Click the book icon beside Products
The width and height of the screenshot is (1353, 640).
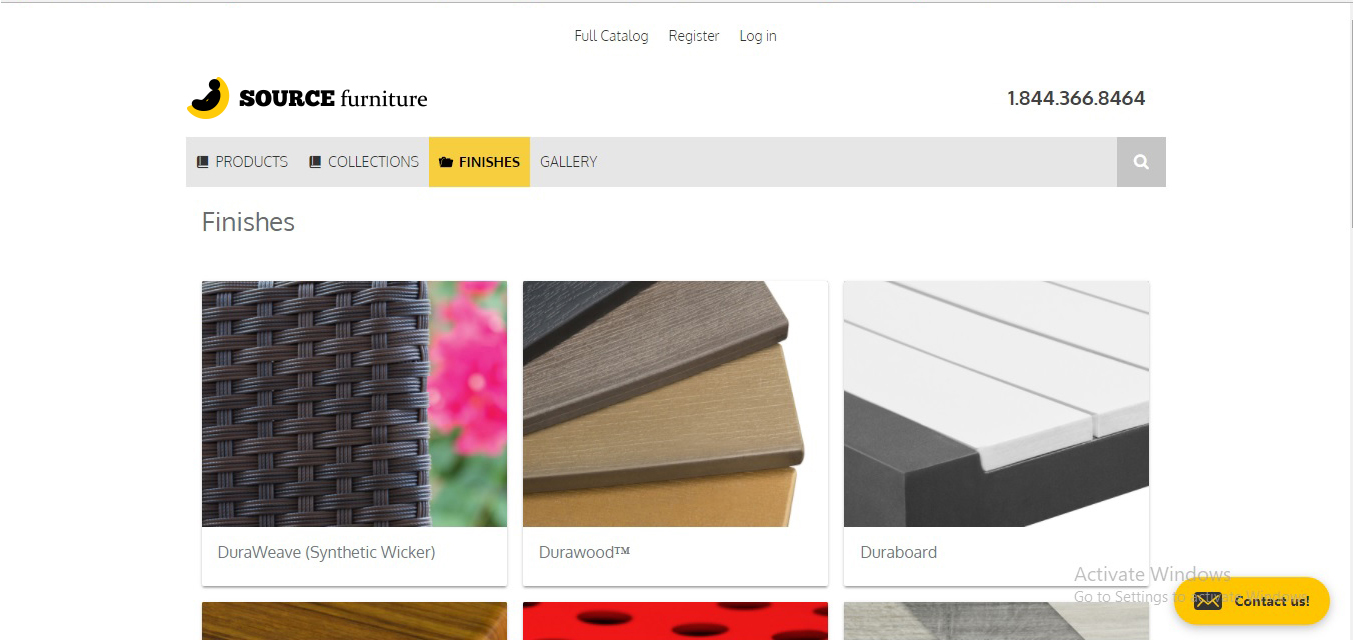coord(202,162)
